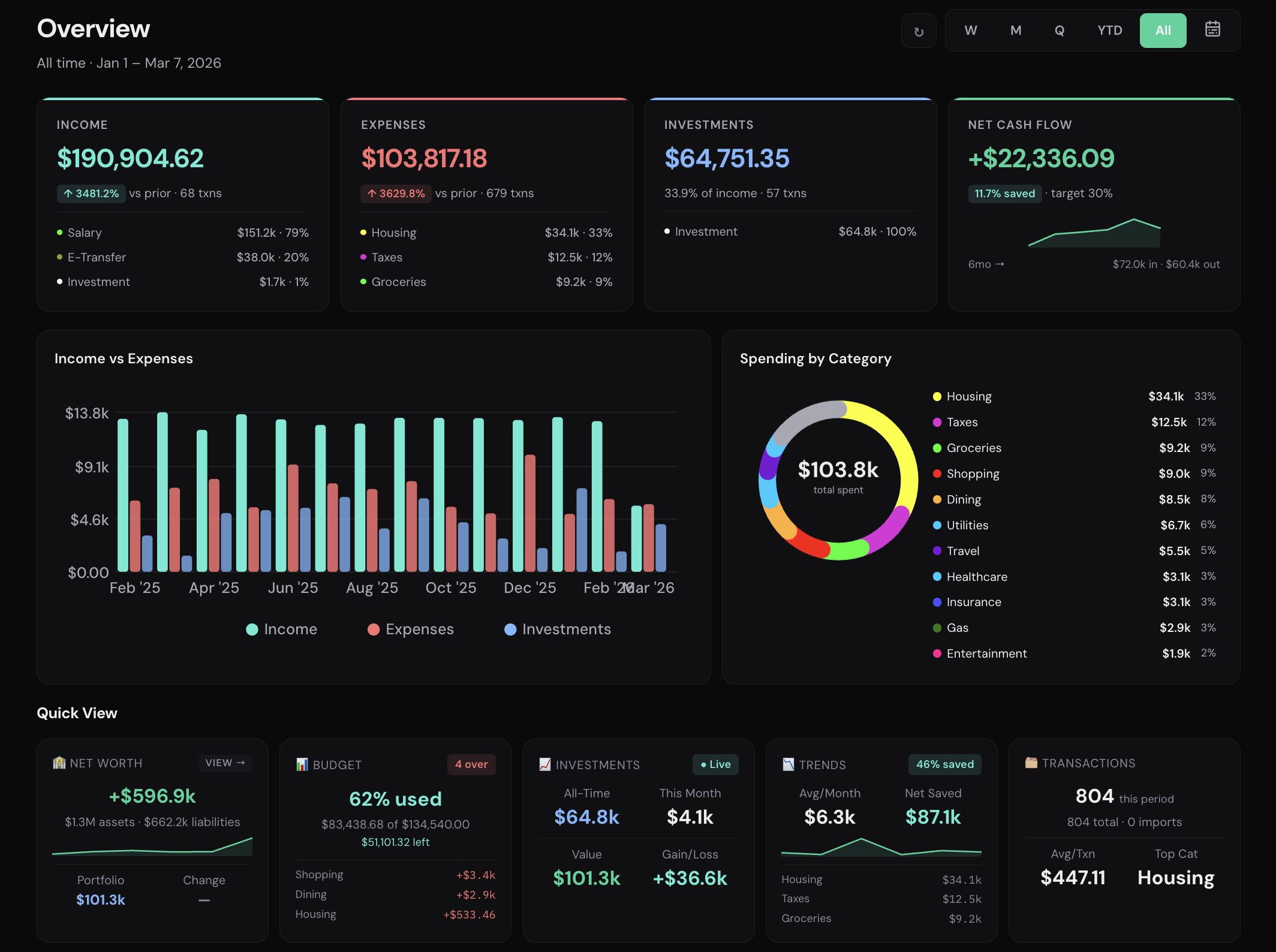Select the All time period button
Viewport: 1276px width, 952px height.
click(1162, 30)
